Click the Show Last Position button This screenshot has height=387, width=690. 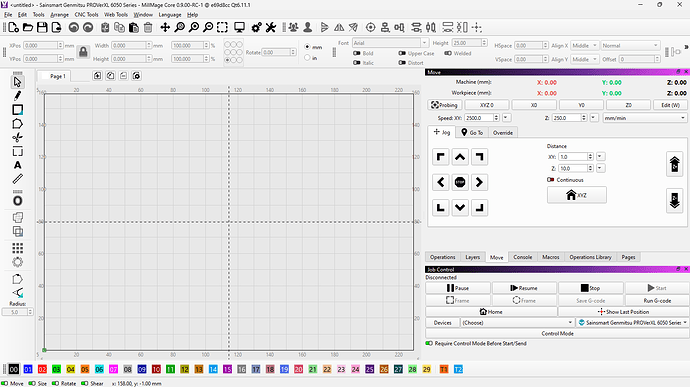click(623, 312)
